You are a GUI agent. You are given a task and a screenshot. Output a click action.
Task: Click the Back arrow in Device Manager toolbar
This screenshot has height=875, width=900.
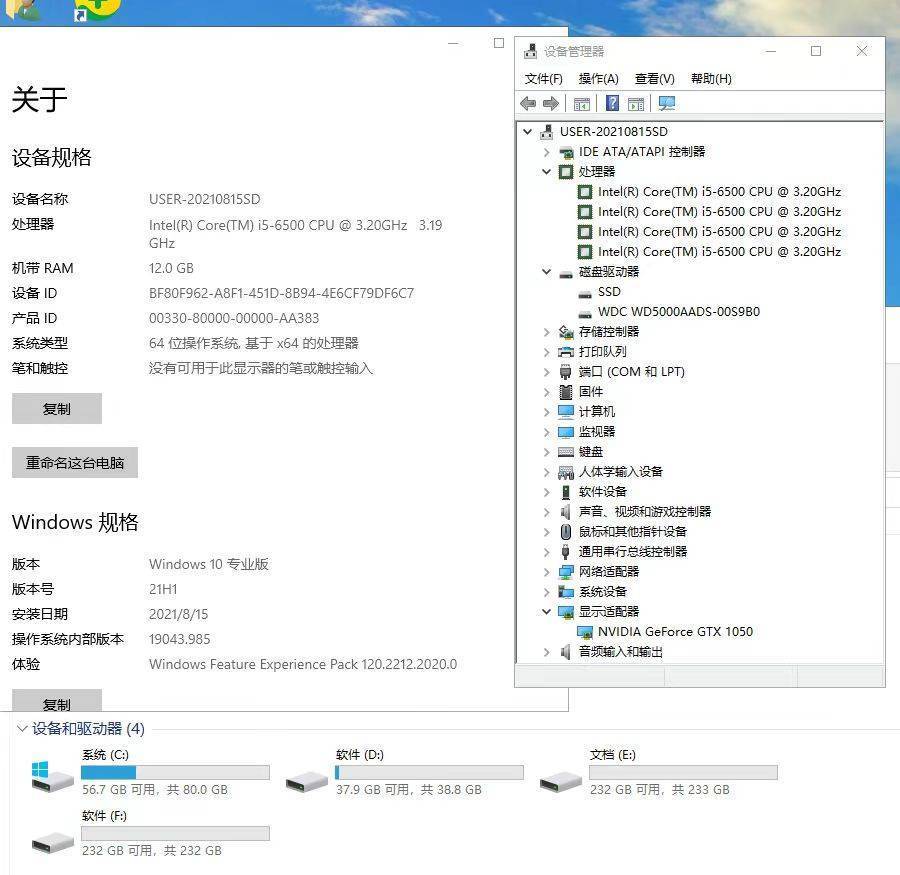(528, 103)
